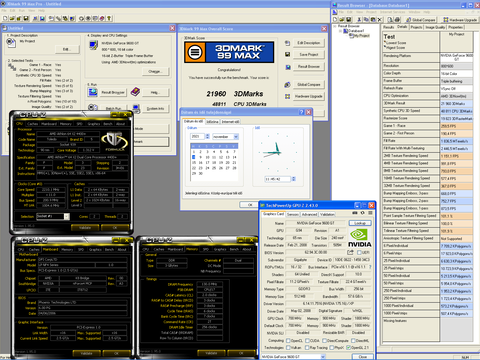The height and width of the screenshot is (360, 480).
Task: Click the Result Browser monitor icon in Run section
Action: click(x=93, y=92)
